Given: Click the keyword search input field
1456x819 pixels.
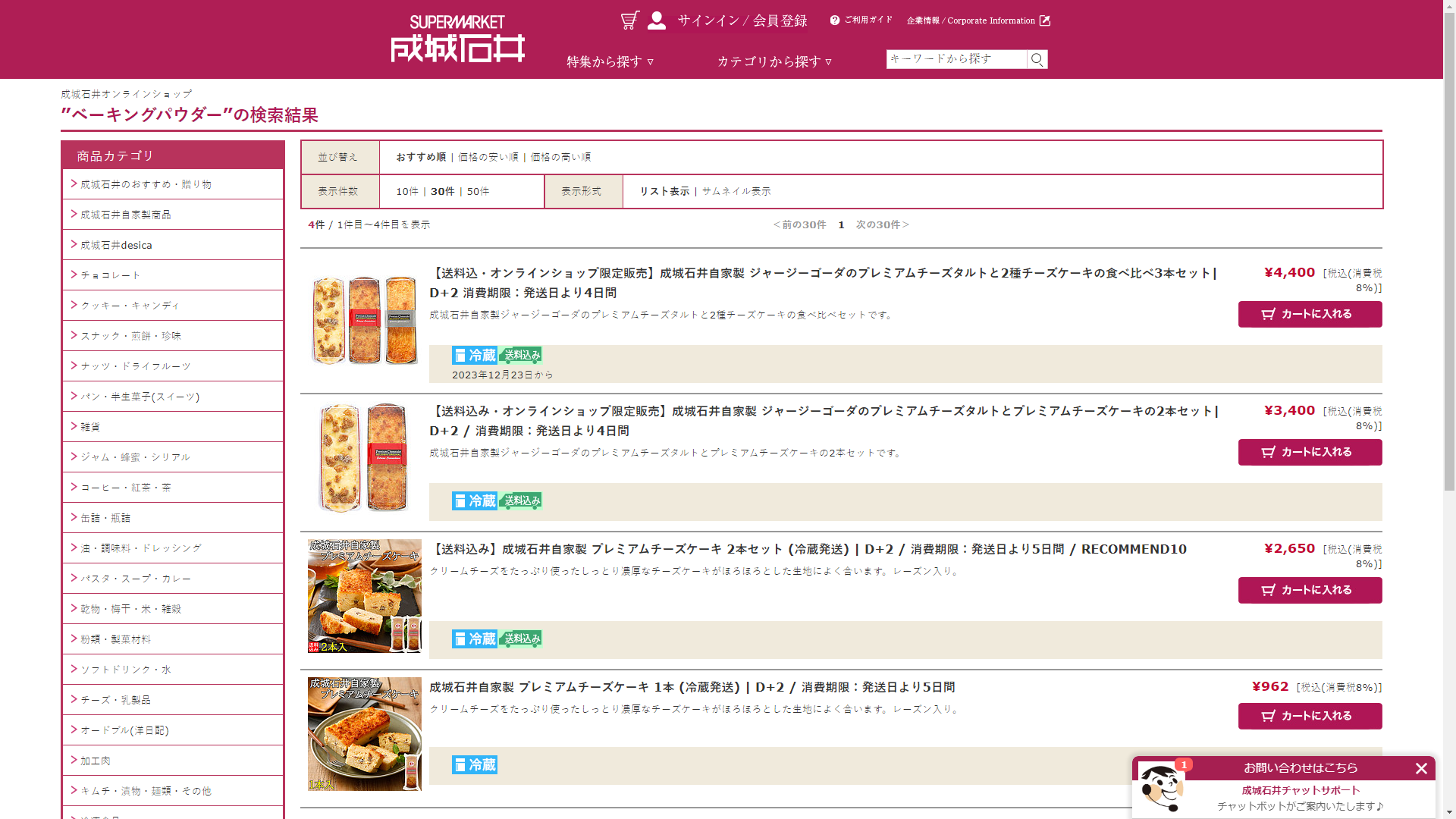Looking at the screenshot, I should (x=955, y=59).
